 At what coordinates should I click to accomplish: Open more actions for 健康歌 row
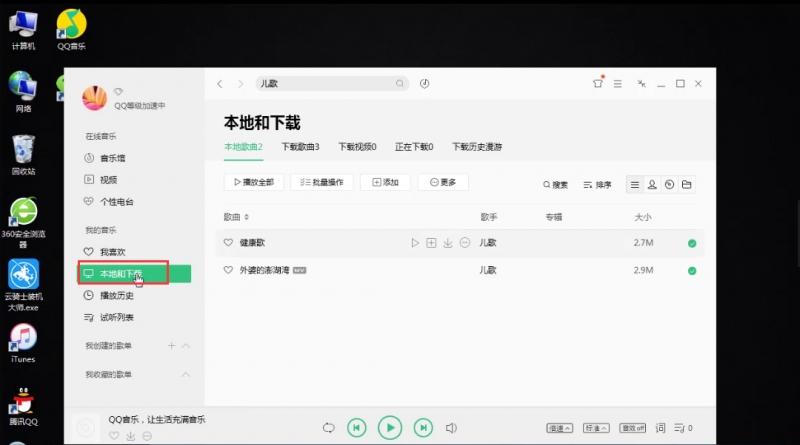coord(464,243)
